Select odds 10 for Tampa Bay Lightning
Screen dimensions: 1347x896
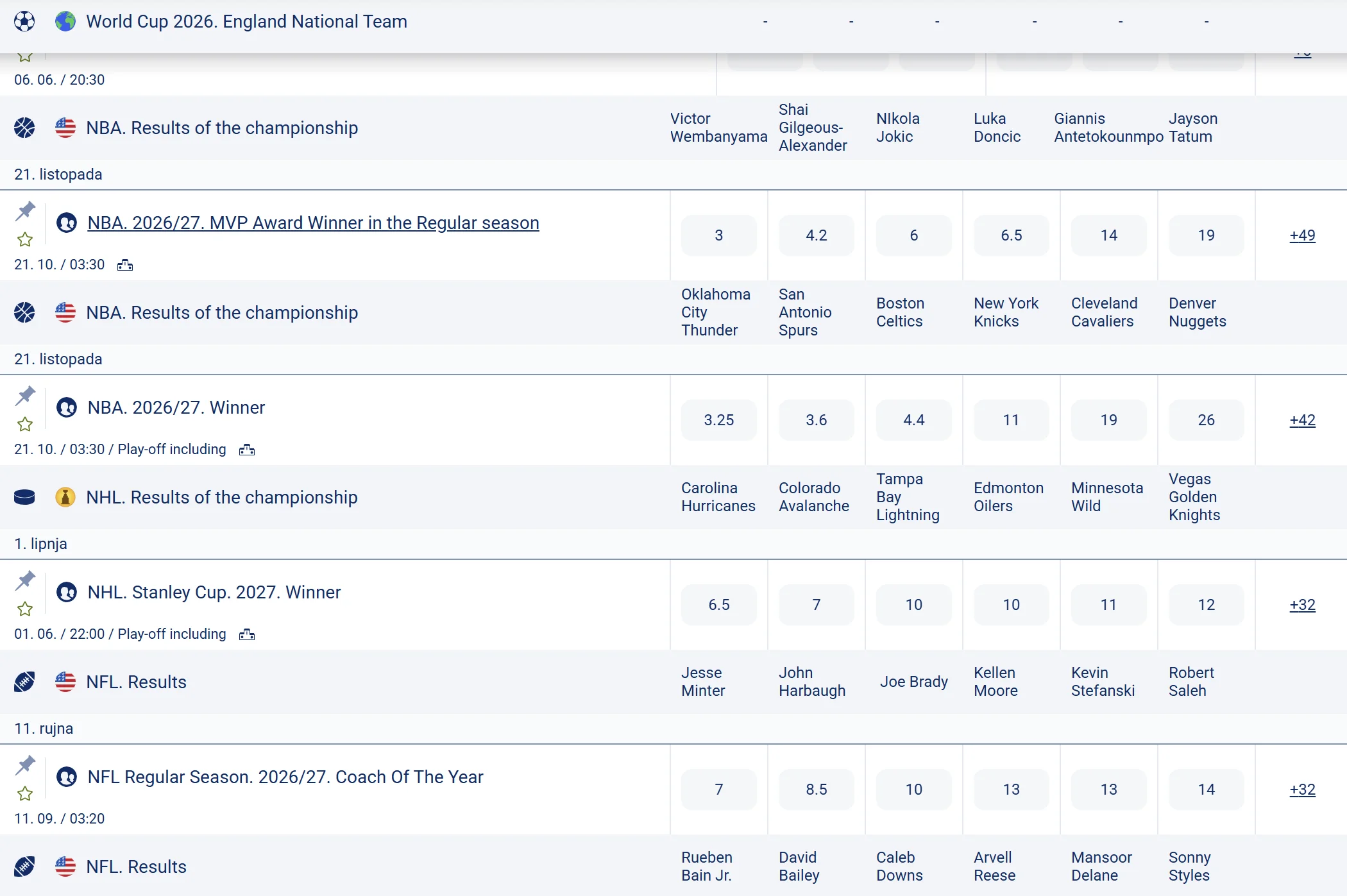[914, 605]
